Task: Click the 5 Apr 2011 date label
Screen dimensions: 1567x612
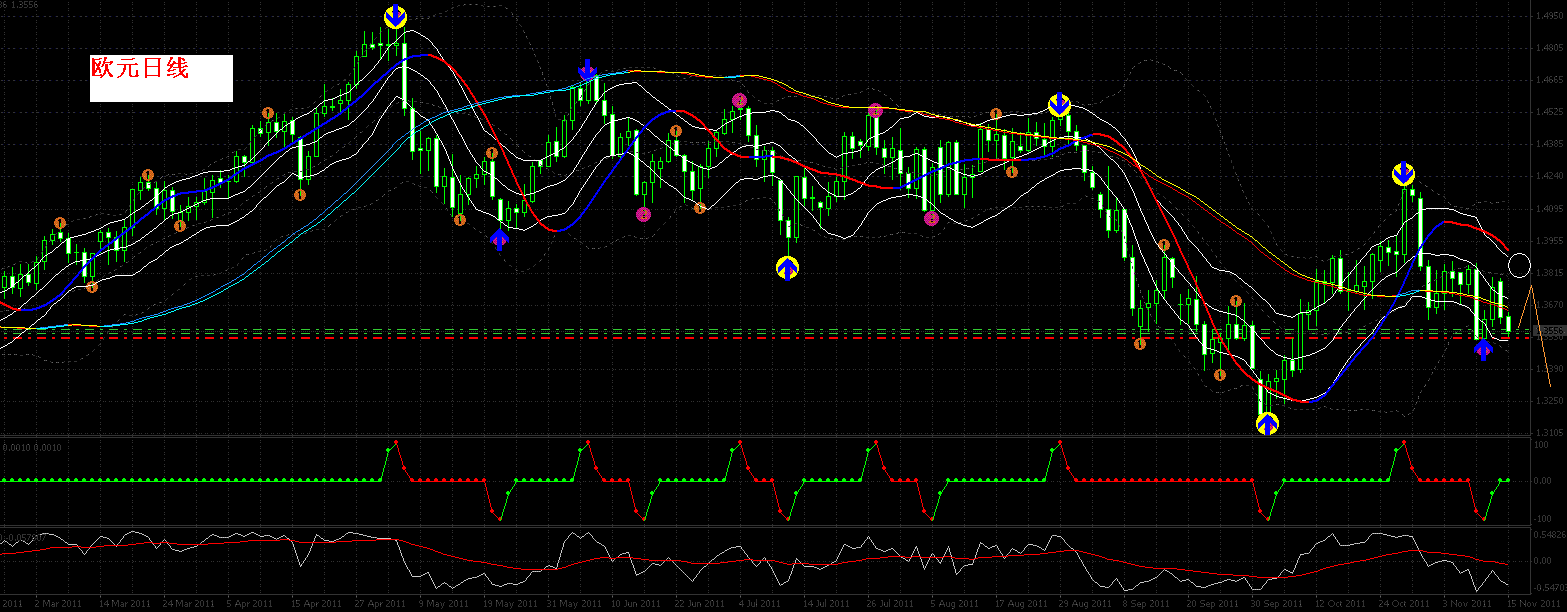Action: pyautogui.click(x=250, y=604)
